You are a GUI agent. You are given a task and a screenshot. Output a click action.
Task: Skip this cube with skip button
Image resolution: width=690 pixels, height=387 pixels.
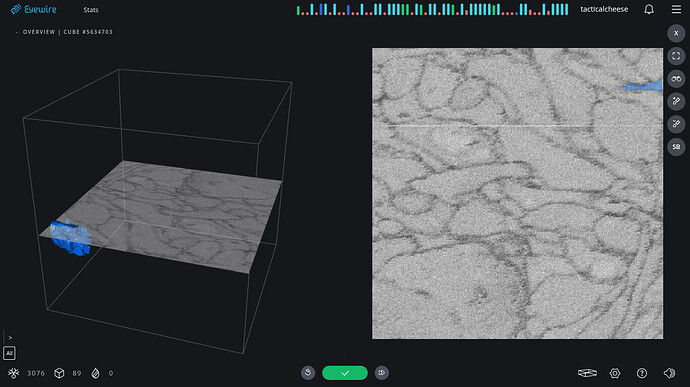382,373
